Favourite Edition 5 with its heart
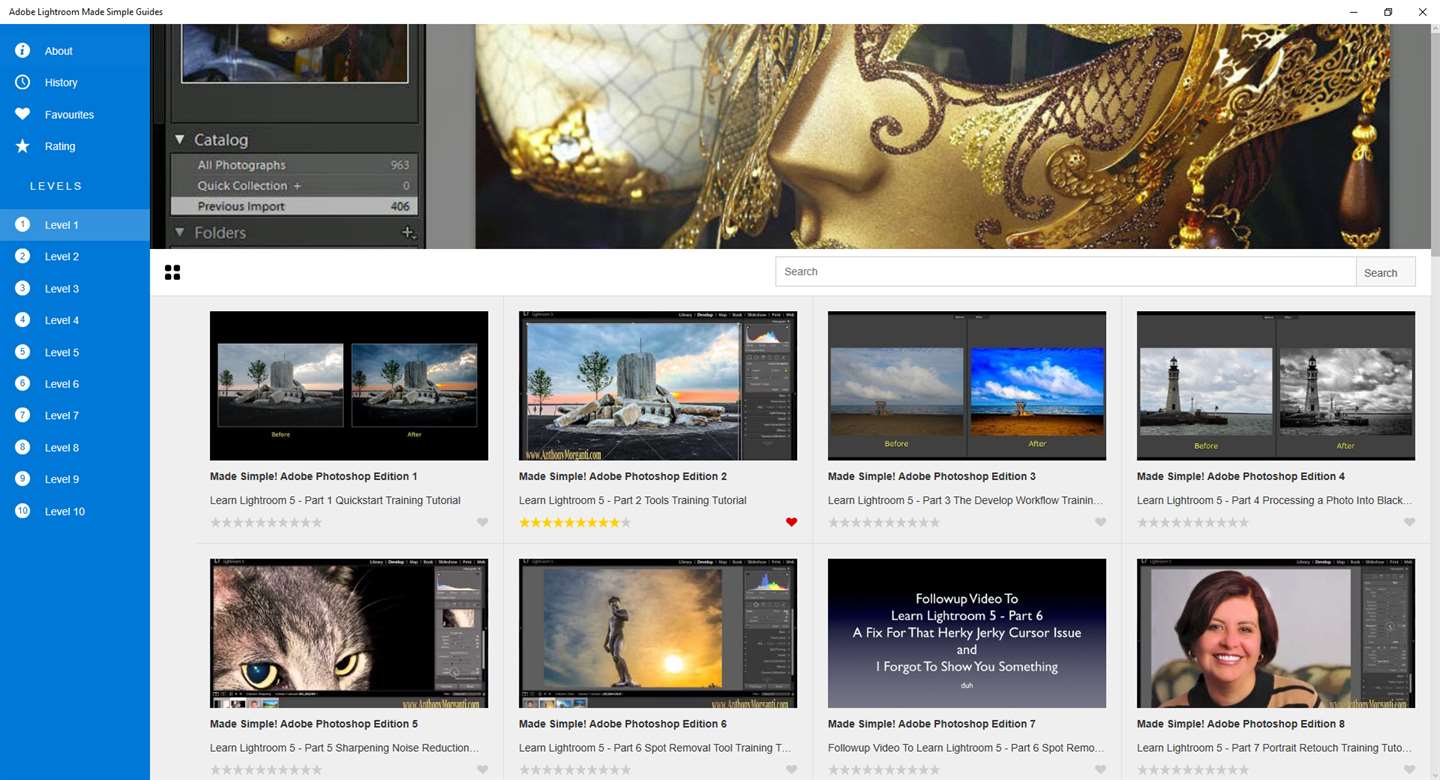The height and width of the screenshot is (780, 1440). 482,770
